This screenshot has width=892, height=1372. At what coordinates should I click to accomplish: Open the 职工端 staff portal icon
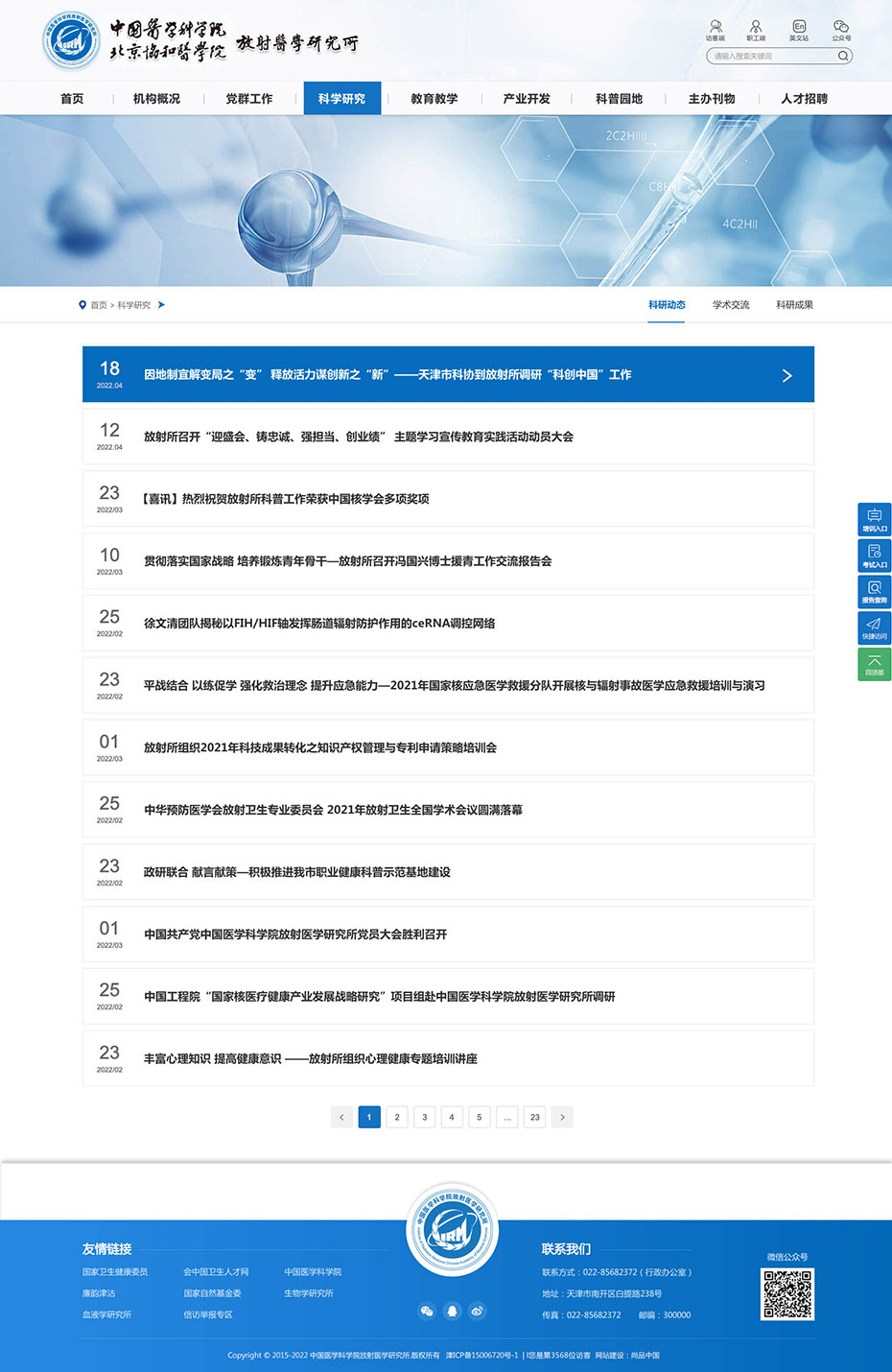(x=756, y=29)
